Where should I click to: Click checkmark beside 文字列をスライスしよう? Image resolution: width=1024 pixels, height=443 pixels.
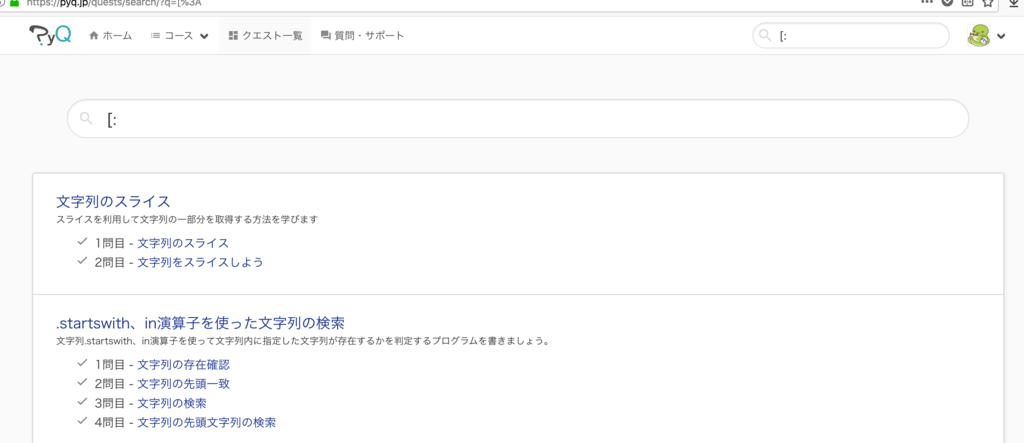click(82, 261)
